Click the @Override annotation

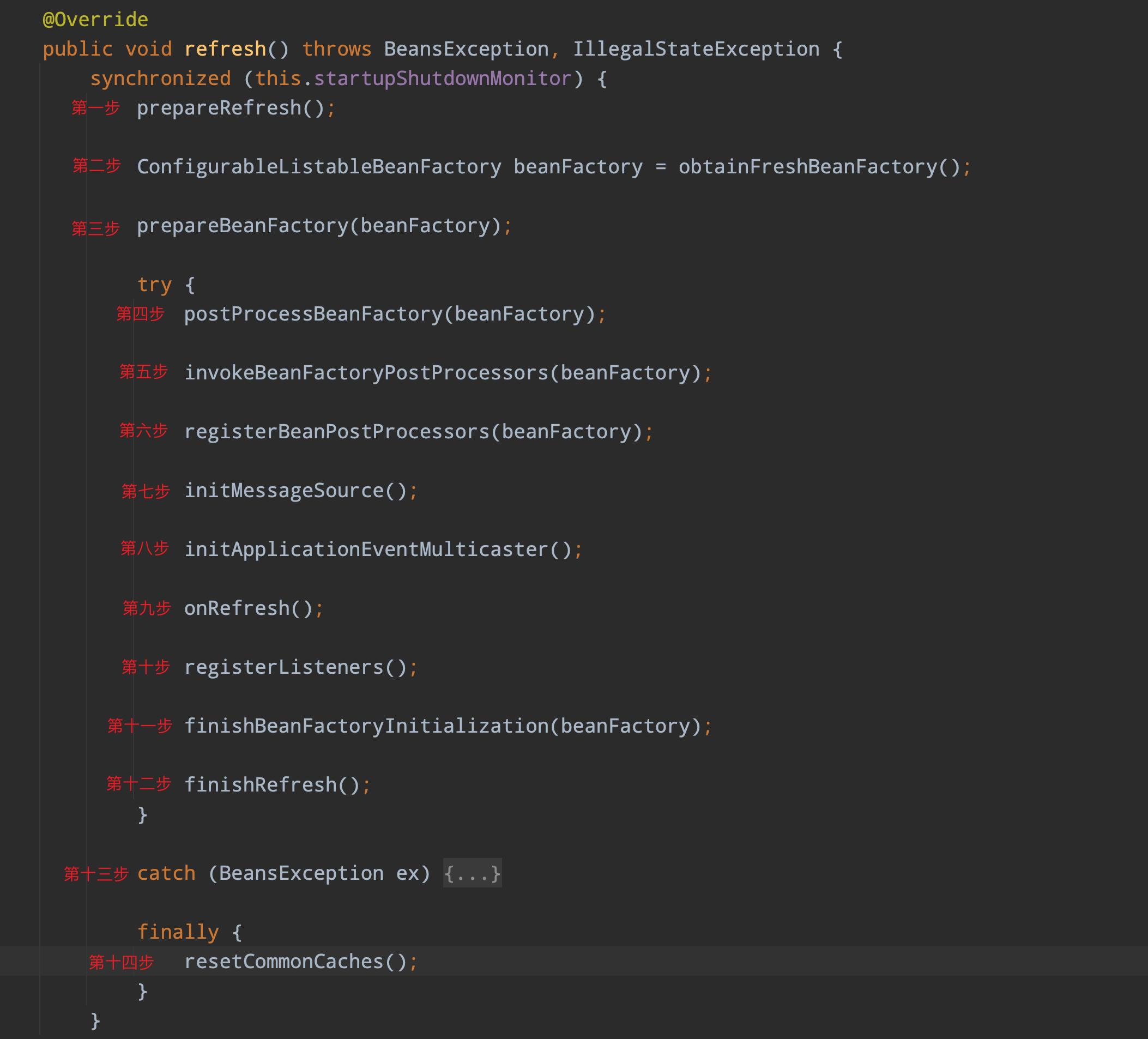pyautogui.click(x=95, y=20)
